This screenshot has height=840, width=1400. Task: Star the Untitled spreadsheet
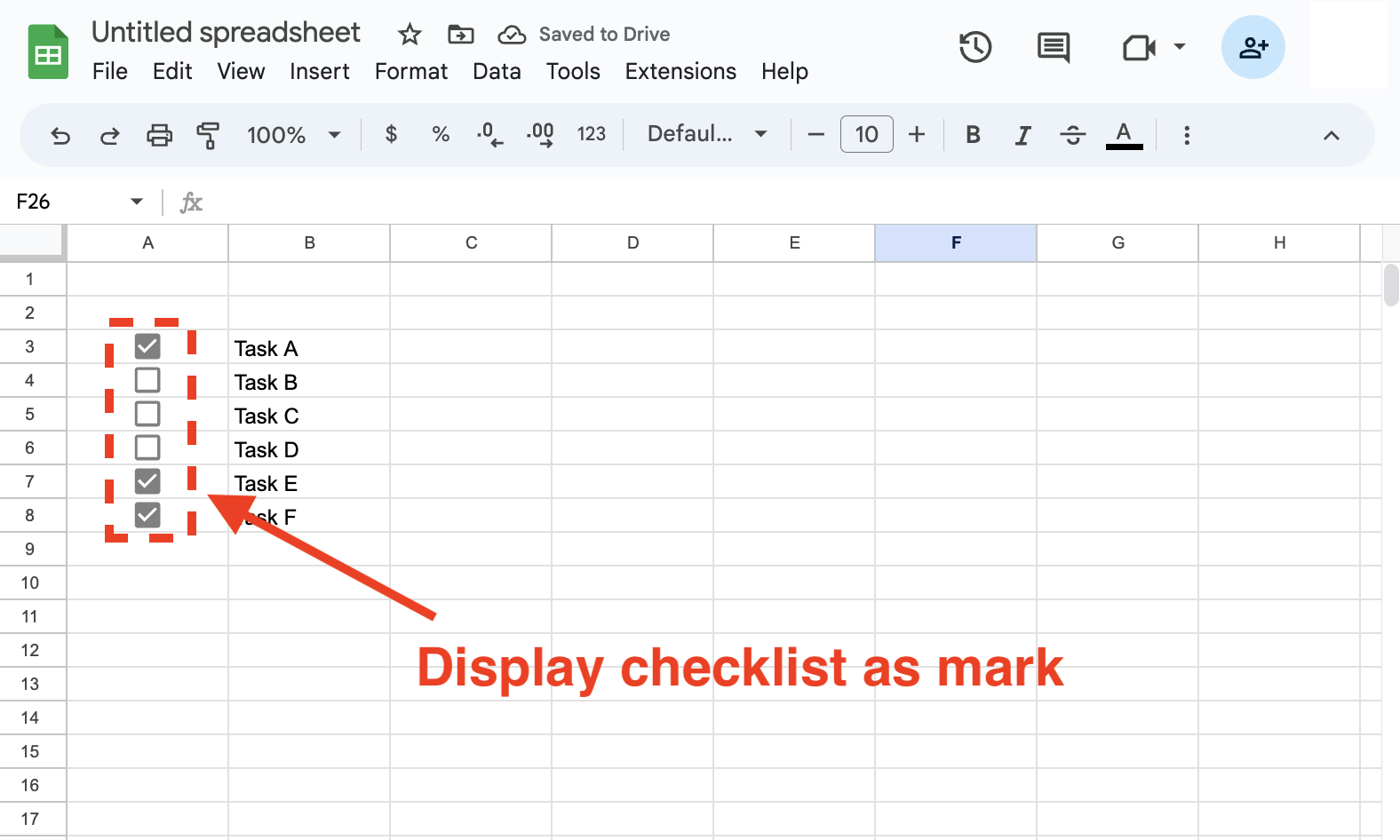coord(410,35)
